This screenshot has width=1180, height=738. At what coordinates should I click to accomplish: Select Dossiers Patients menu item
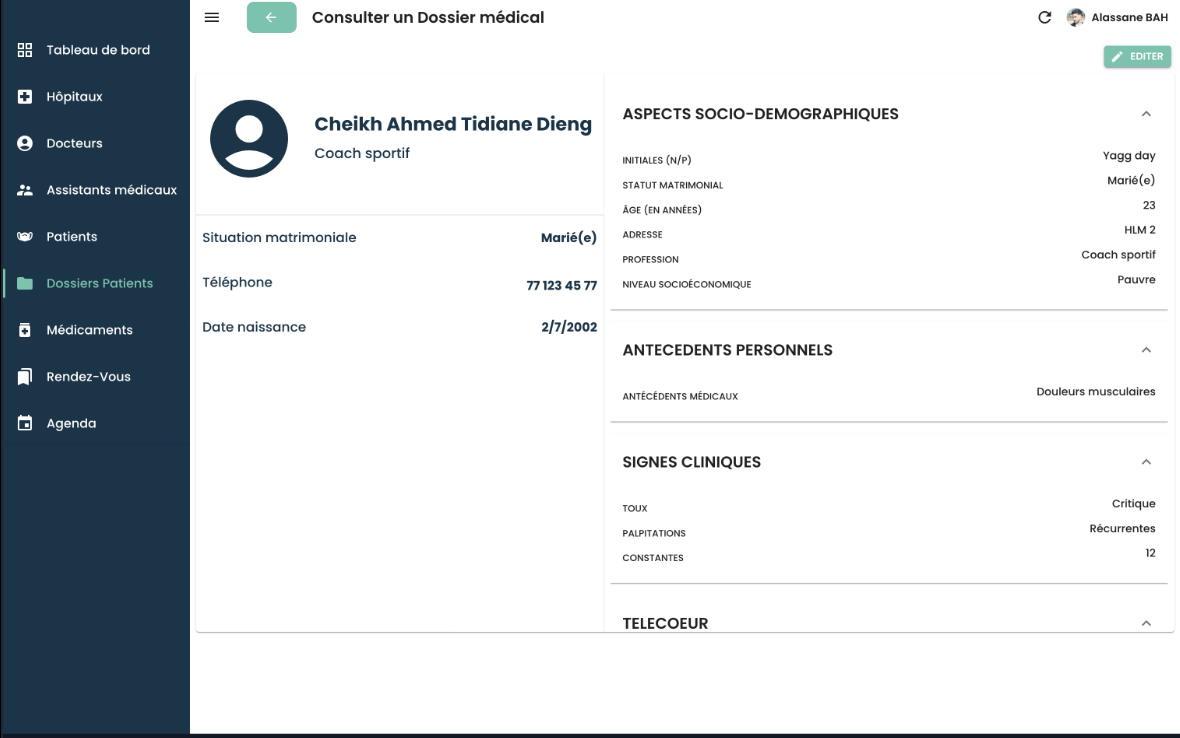click(99, 283)
